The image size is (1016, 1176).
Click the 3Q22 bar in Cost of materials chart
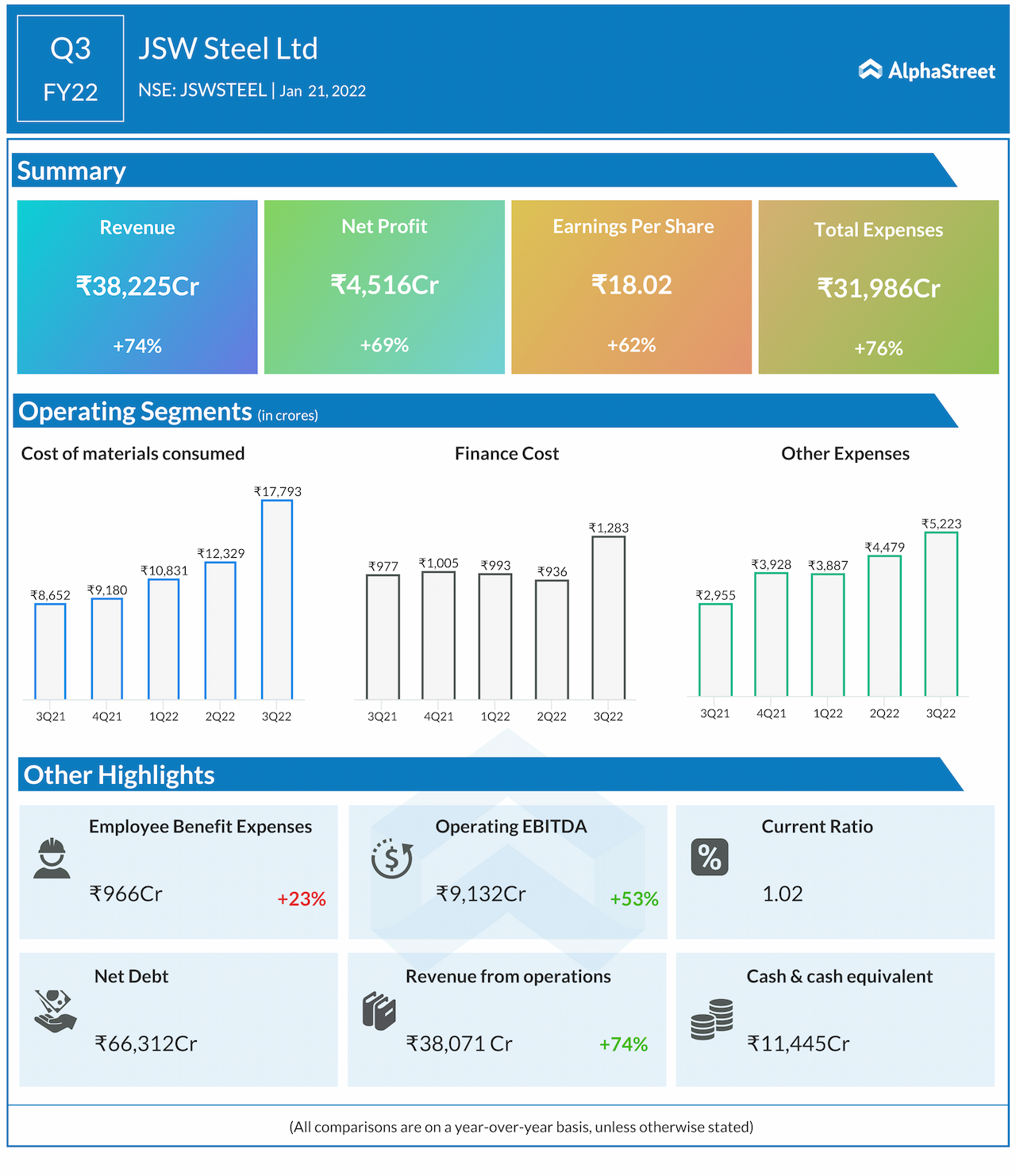(277, 599)
